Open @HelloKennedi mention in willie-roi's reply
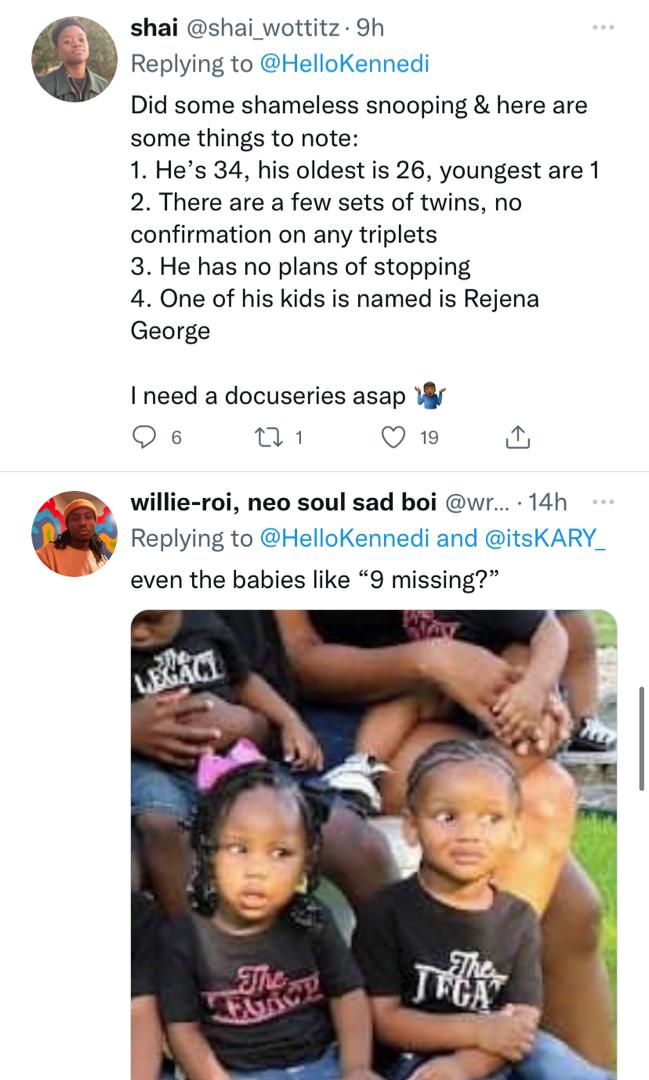 pyautogui.click(x=344, y=538)
